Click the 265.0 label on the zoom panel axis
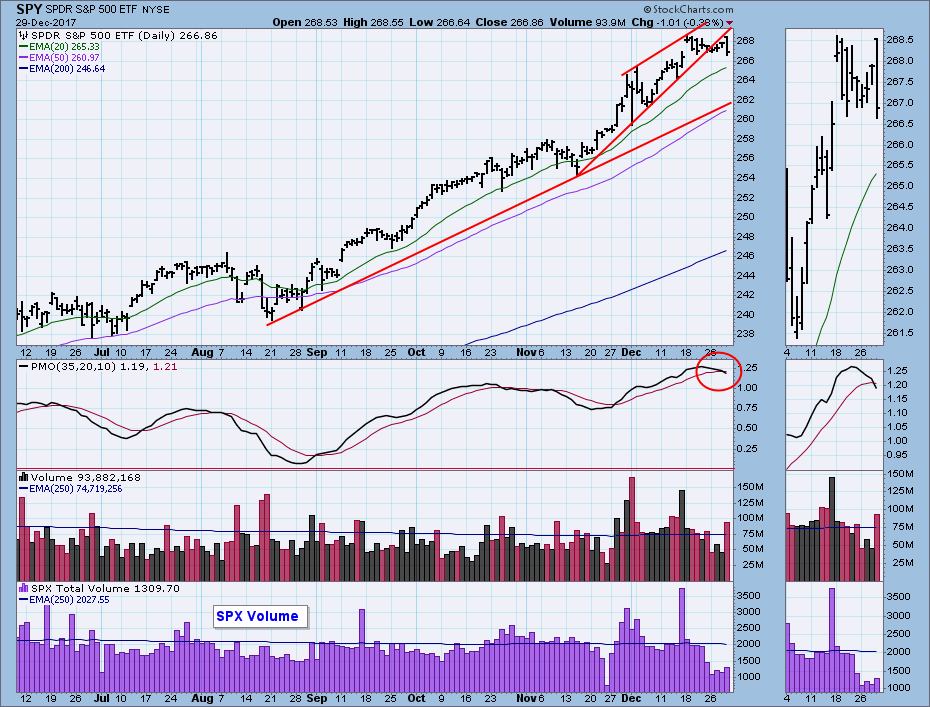Screen dimensions: 930x707 [x=900, y=186]
